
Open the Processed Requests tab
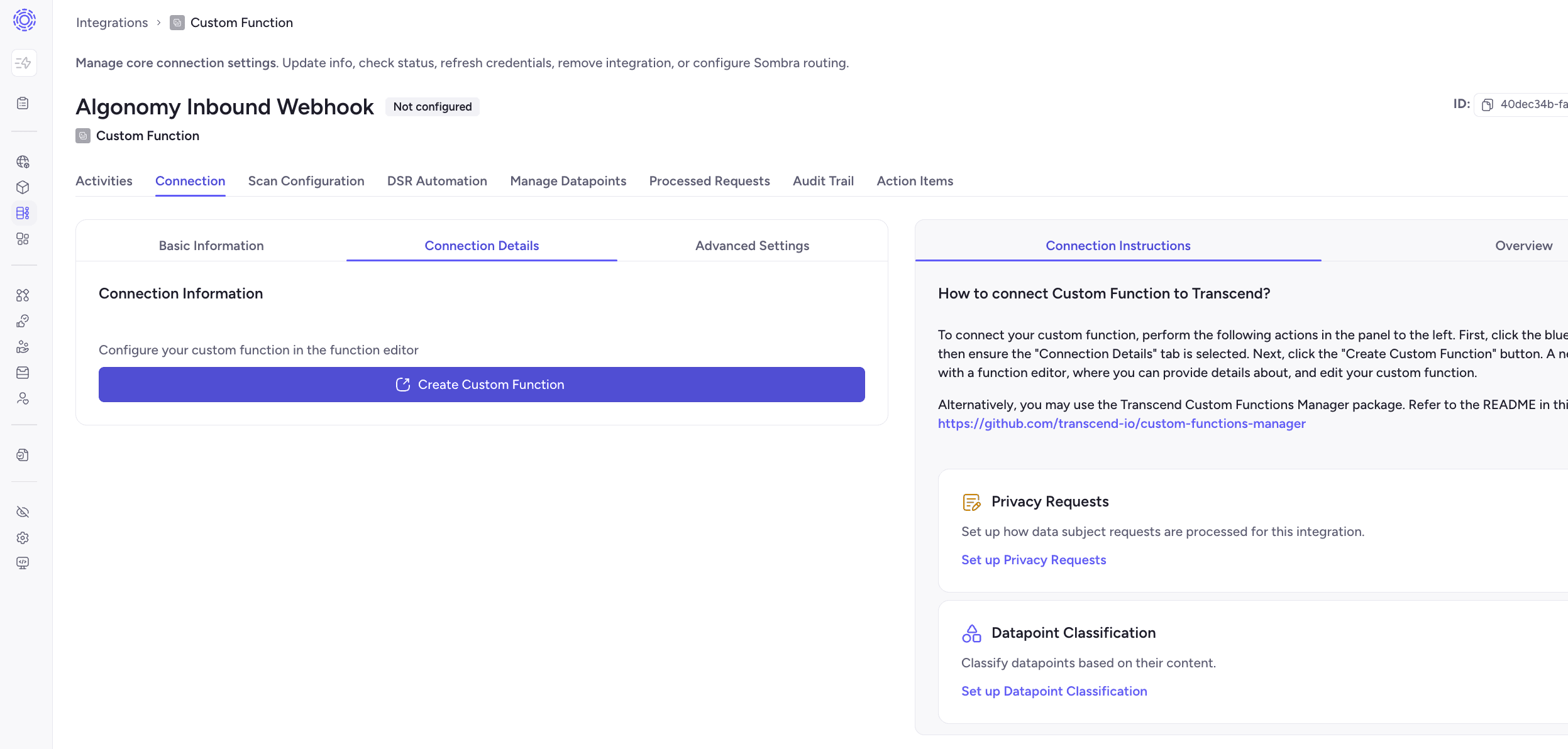coord(709,181)
